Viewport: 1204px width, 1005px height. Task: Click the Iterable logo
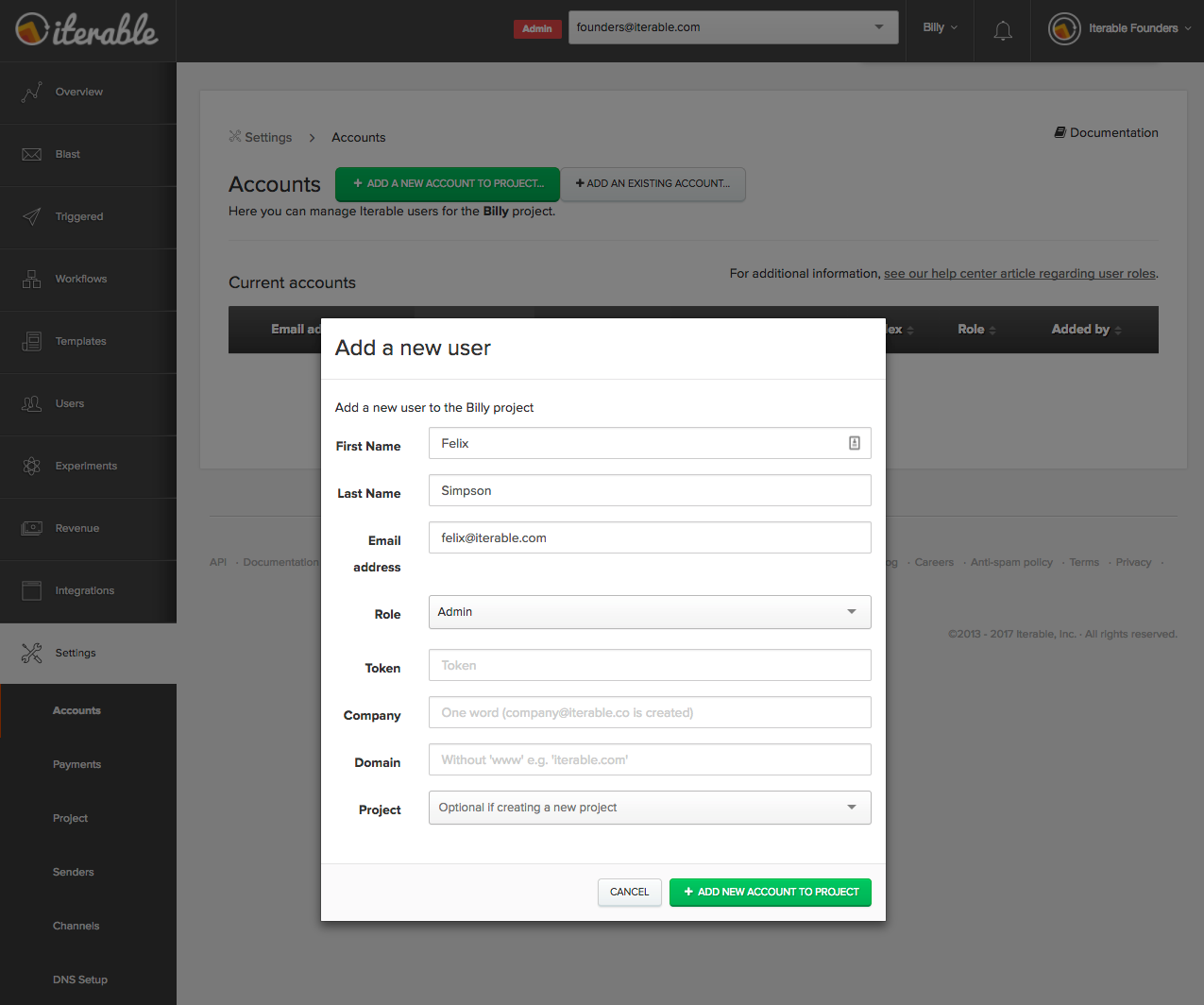87,29
